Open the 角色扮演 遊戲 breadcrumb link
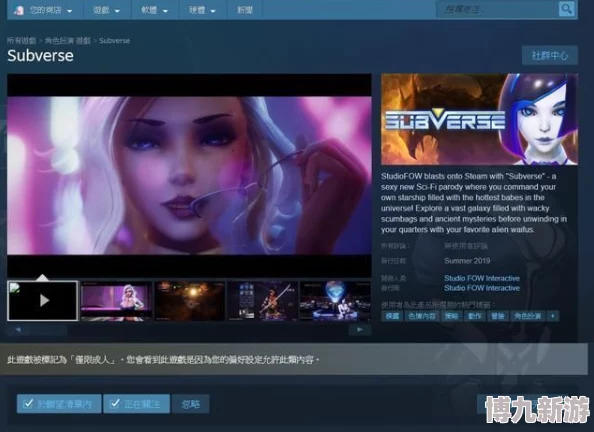 (68, 41)
